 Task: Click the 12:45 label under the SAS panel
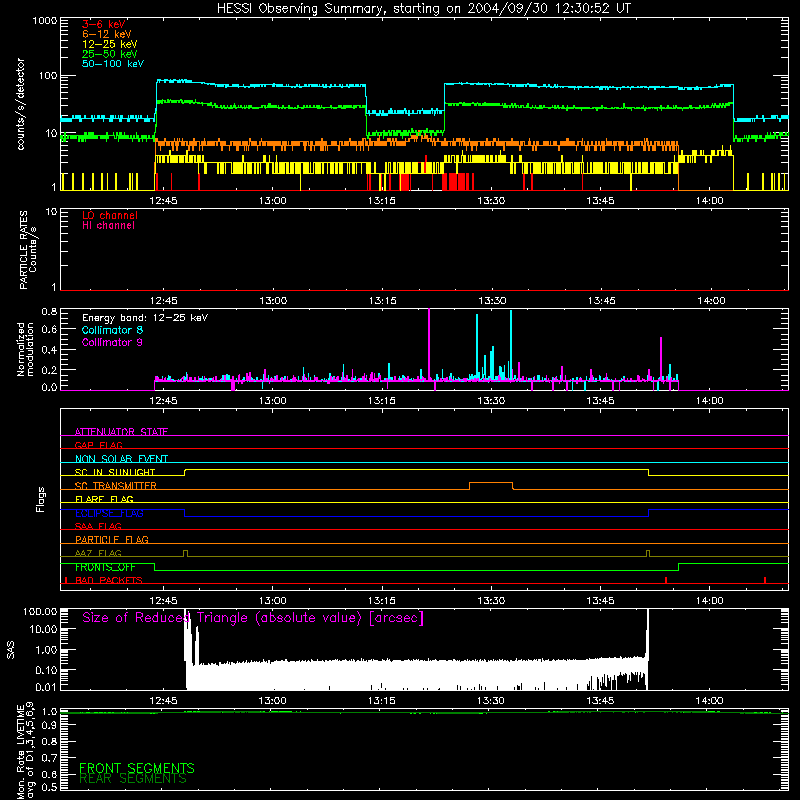[163, 701]
